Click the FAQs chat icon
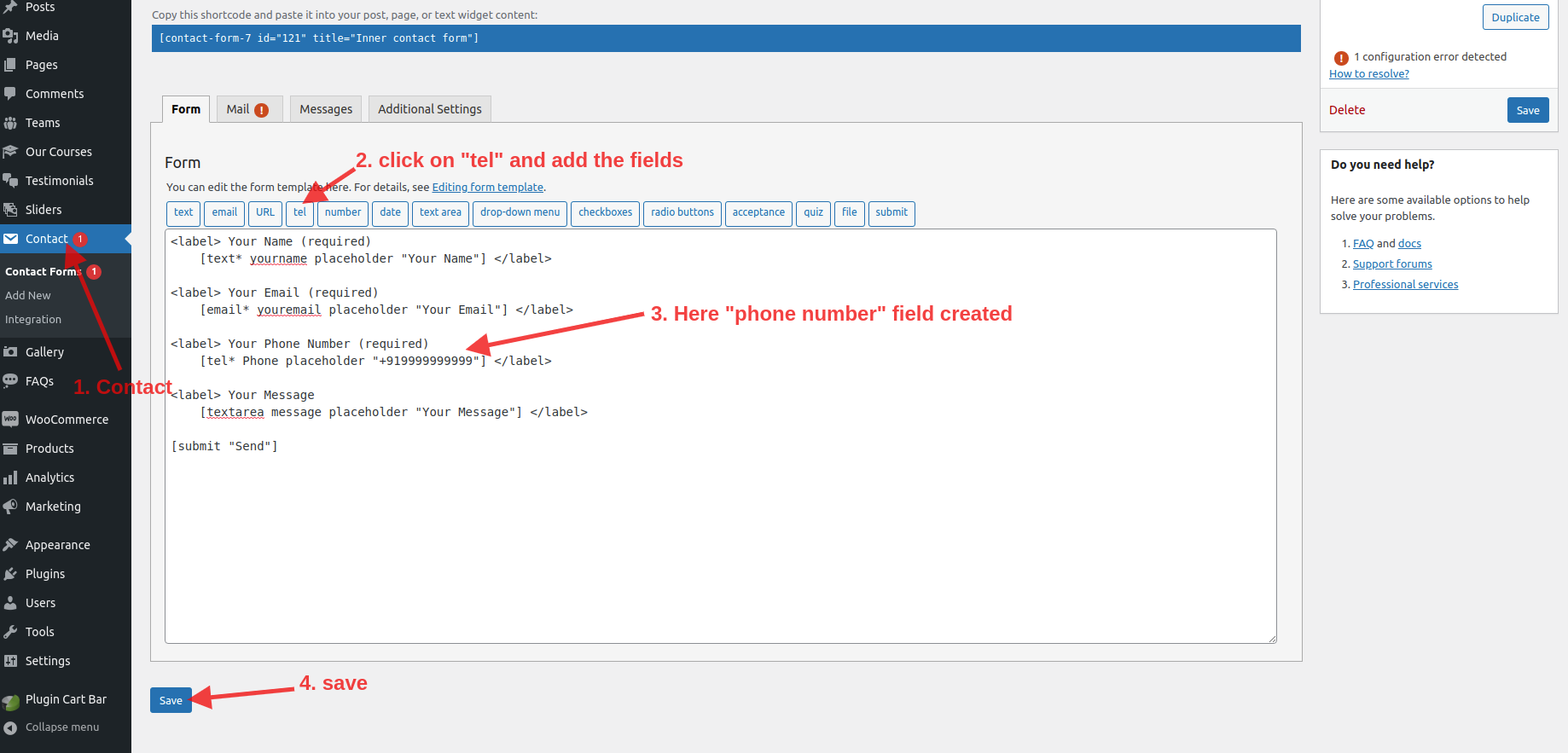Viewport: 1568px width, 753px height. click(x=10, y=381)
